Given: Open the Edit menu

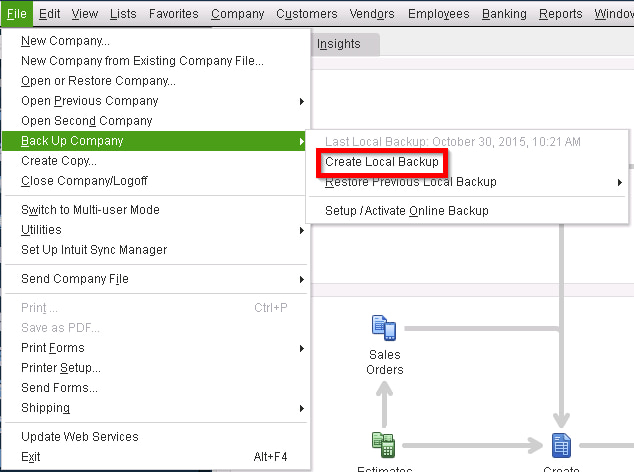Looking at the screenshot, I should pos(49,14).
